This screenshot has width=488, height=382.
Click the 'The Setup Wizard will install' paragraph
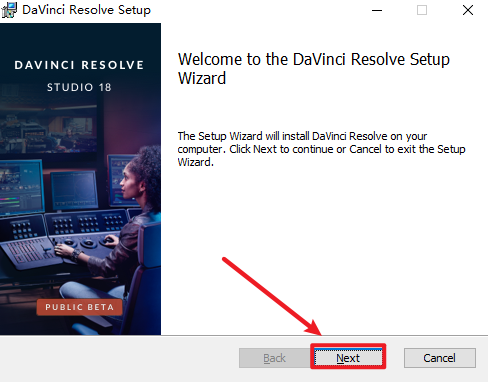(x=321, y=149)
